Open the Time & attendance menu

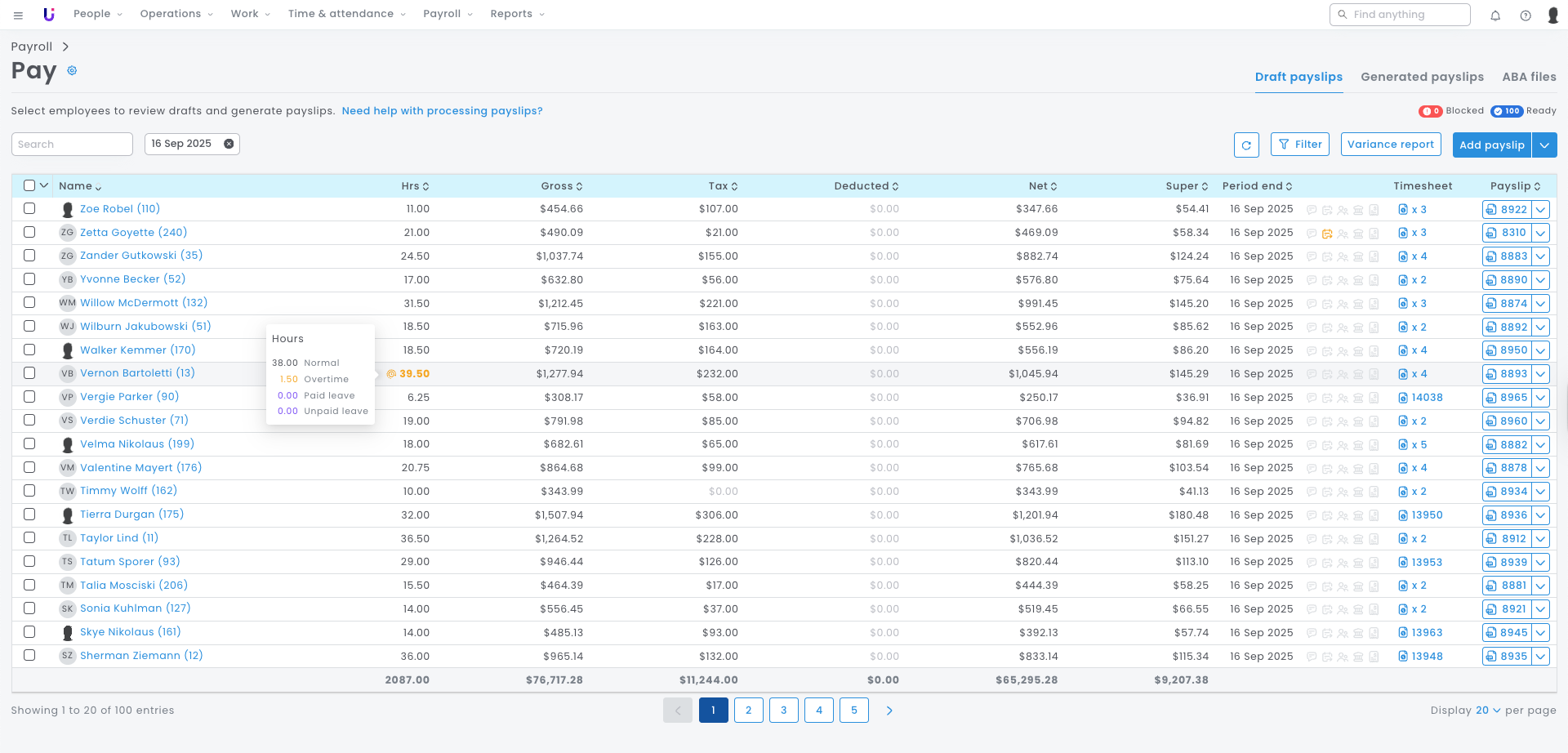(346, 14)
